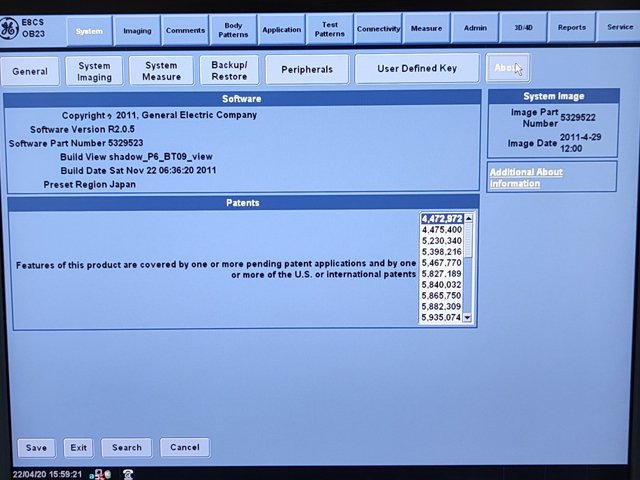This screenshot has width=640, height=480.
Task: Open the Imaging tab
Action: point(137,30)
